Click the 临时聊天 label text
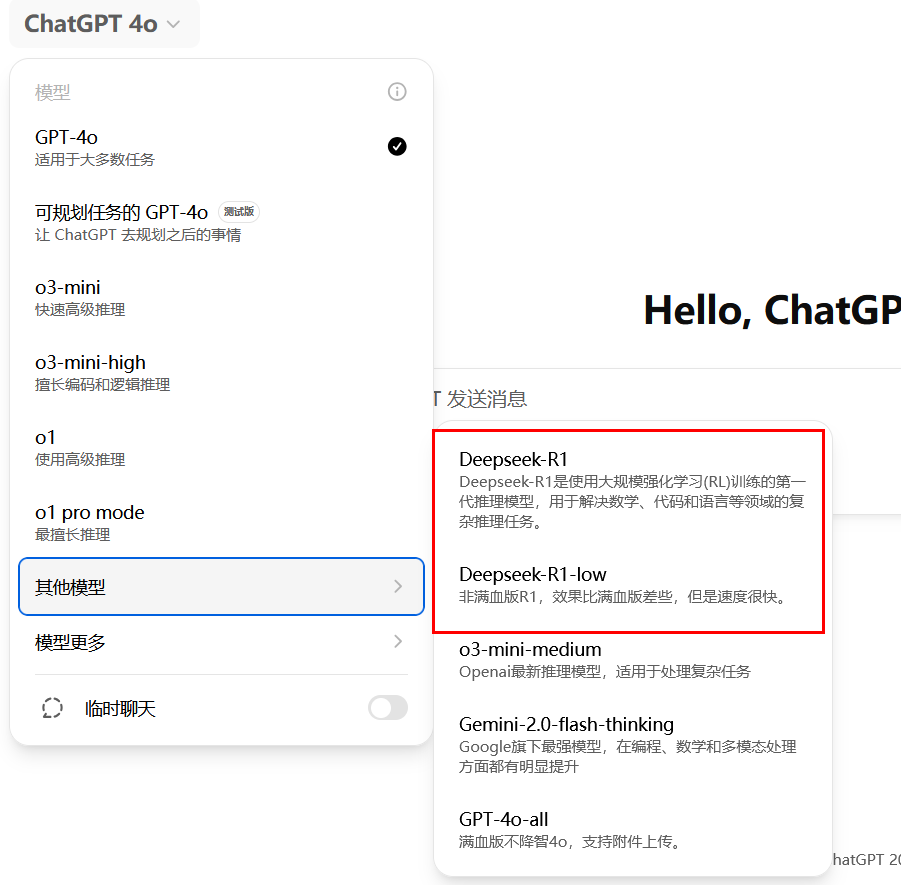Image resolution: width=901 pixels, height=885 pixels. click(x=120, y=709)
